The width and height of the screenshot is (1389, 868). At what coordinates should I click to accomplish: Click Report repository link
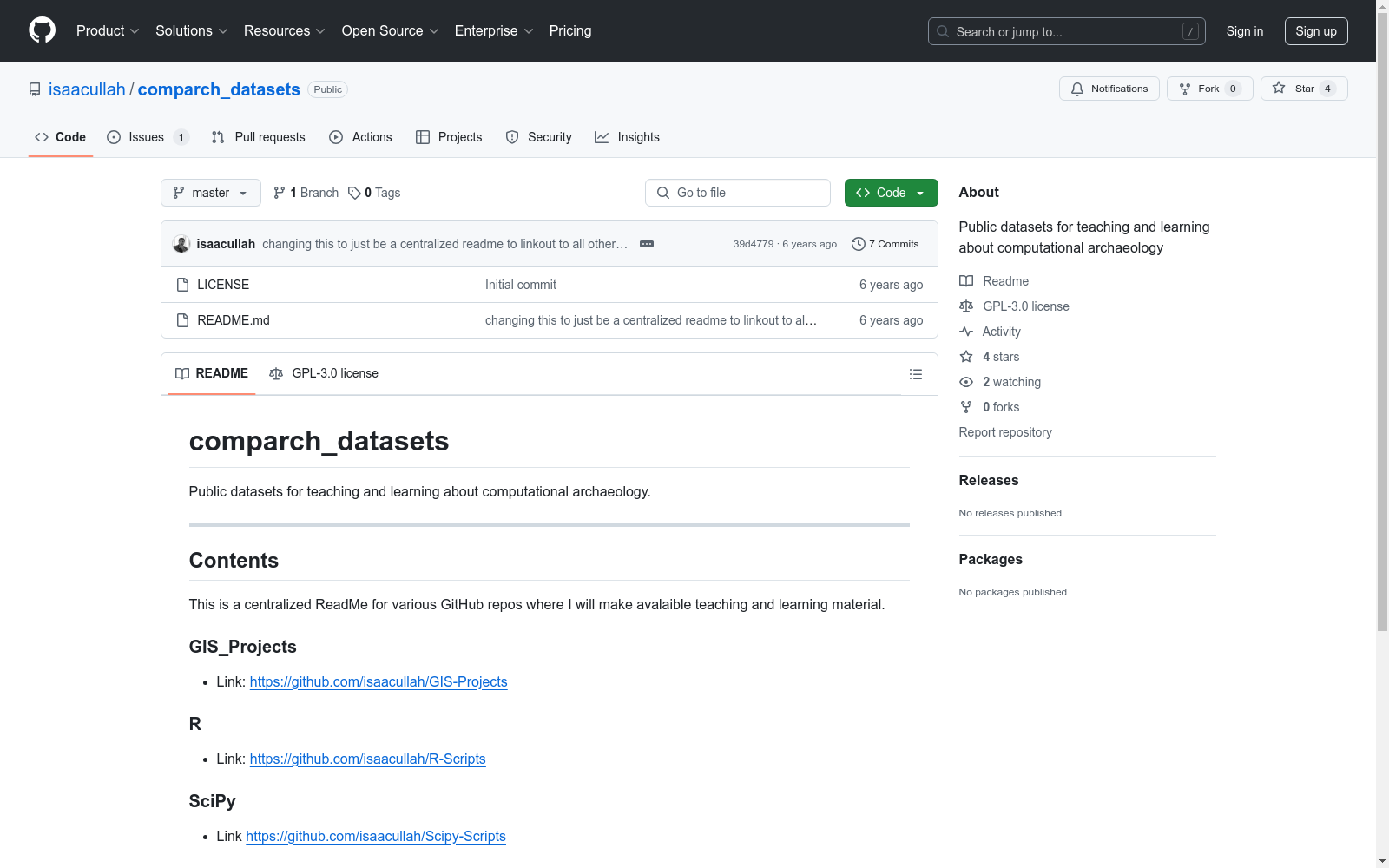click(1005, 432)
